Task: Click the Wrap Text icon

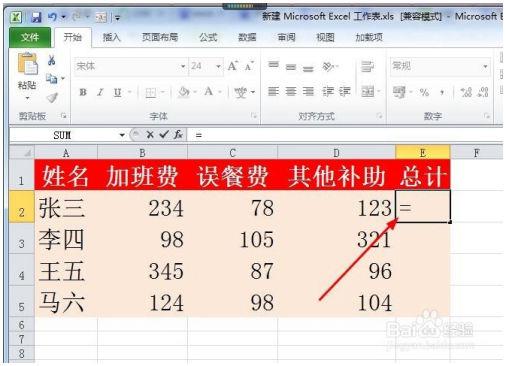Action: (368, 66)
